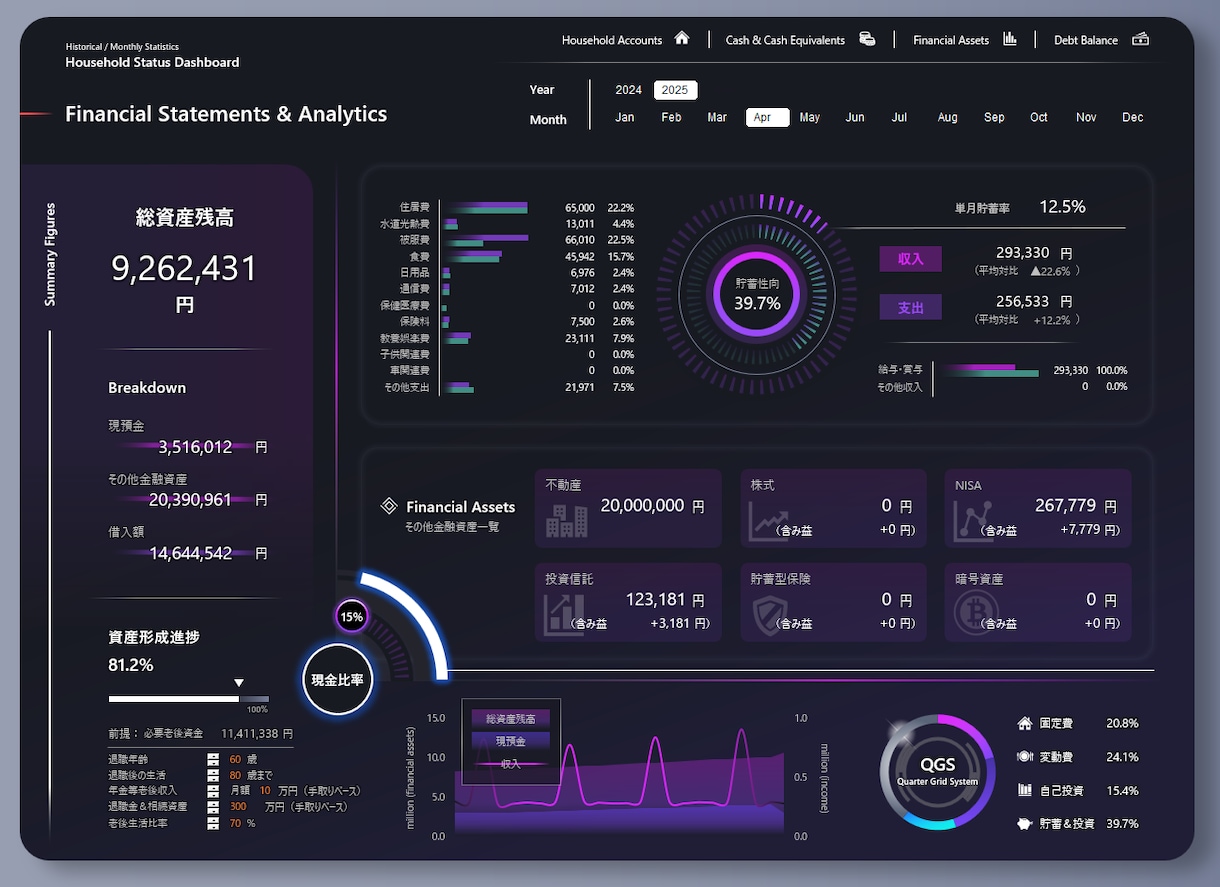Viewport: 1220px width, 887px height.
Task: Click the 現金比率 circular gauge
Action: [x=338, y=680]
